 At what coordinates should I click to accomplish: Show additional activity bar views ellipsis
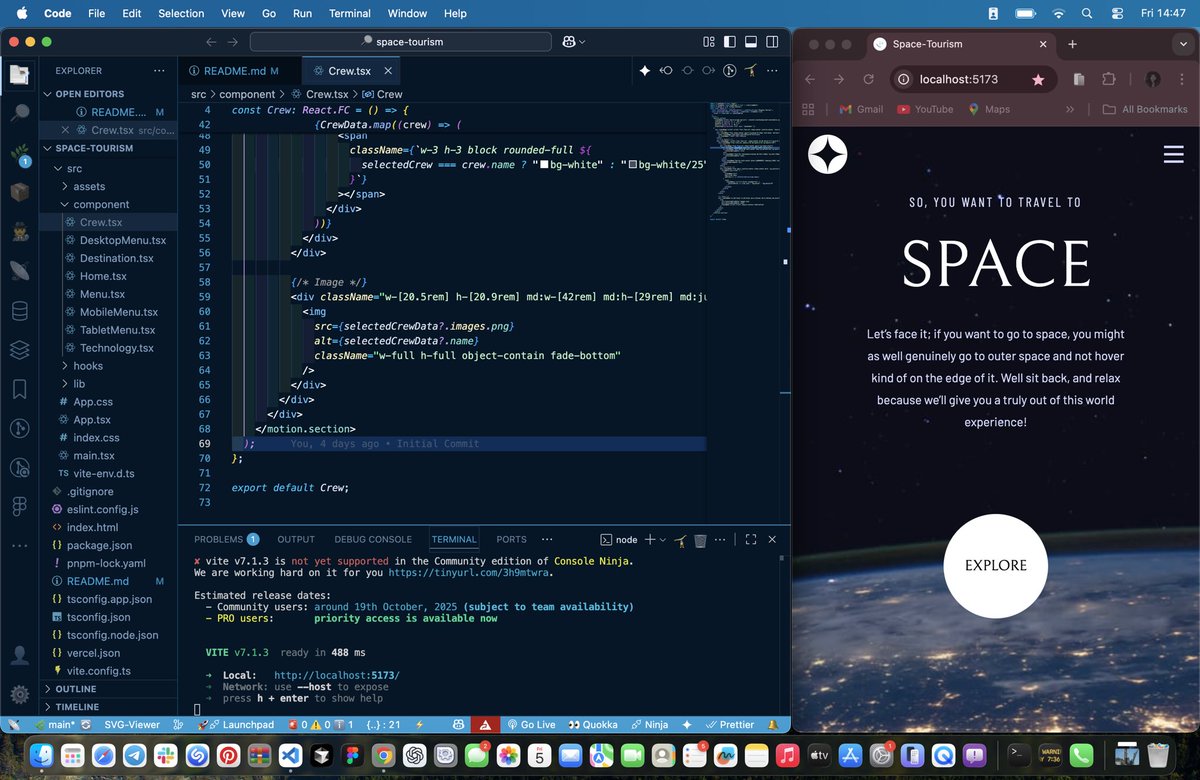tap(20, 546)
